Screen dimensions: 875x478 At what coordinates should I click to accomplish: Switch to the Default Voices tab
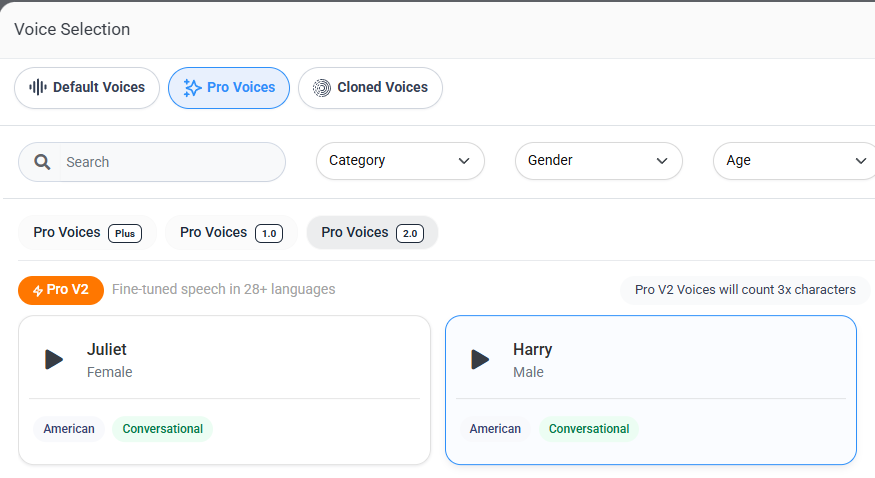(87, 88)
